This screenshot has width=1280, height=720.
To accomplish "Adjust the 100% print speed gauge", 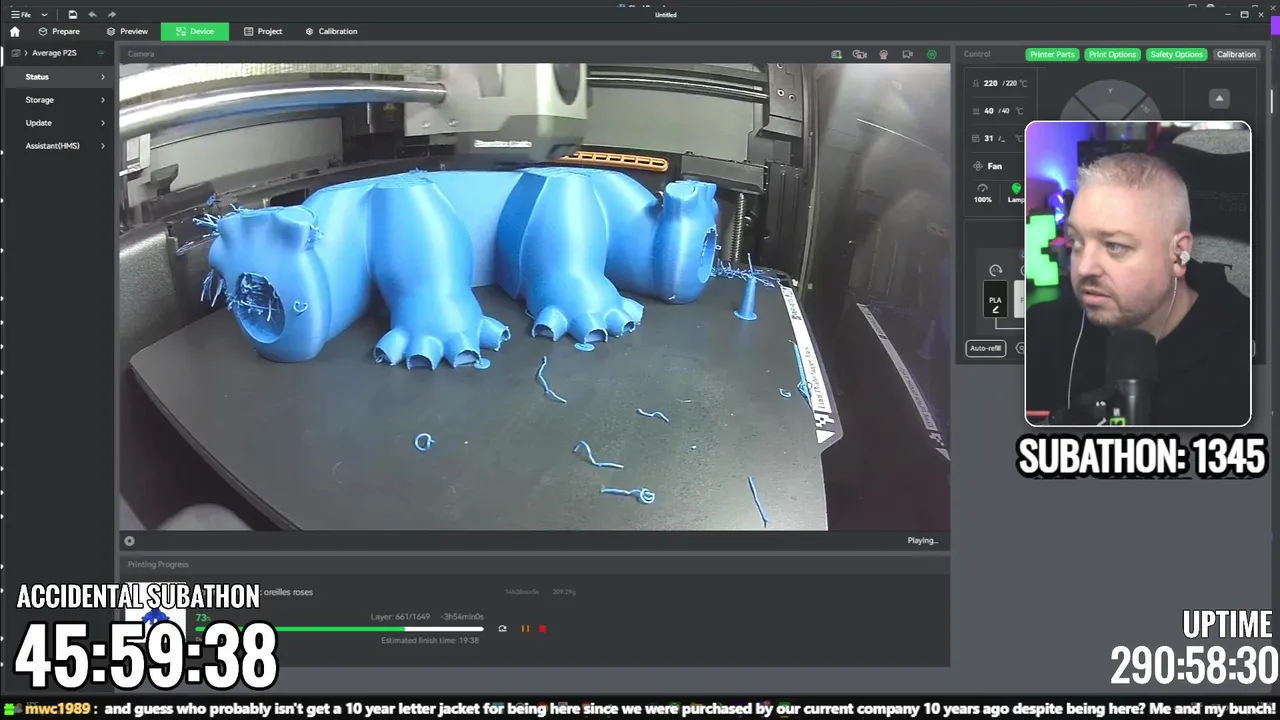I will point(983,193).
